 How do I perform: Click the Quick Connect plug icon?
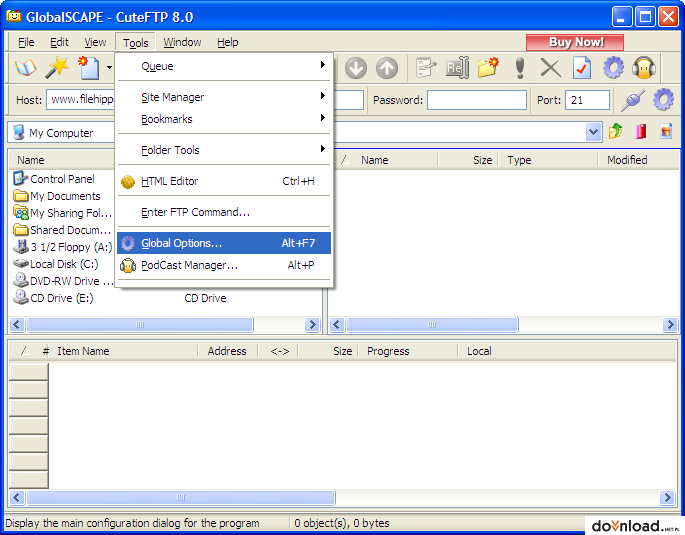(633, 100)
